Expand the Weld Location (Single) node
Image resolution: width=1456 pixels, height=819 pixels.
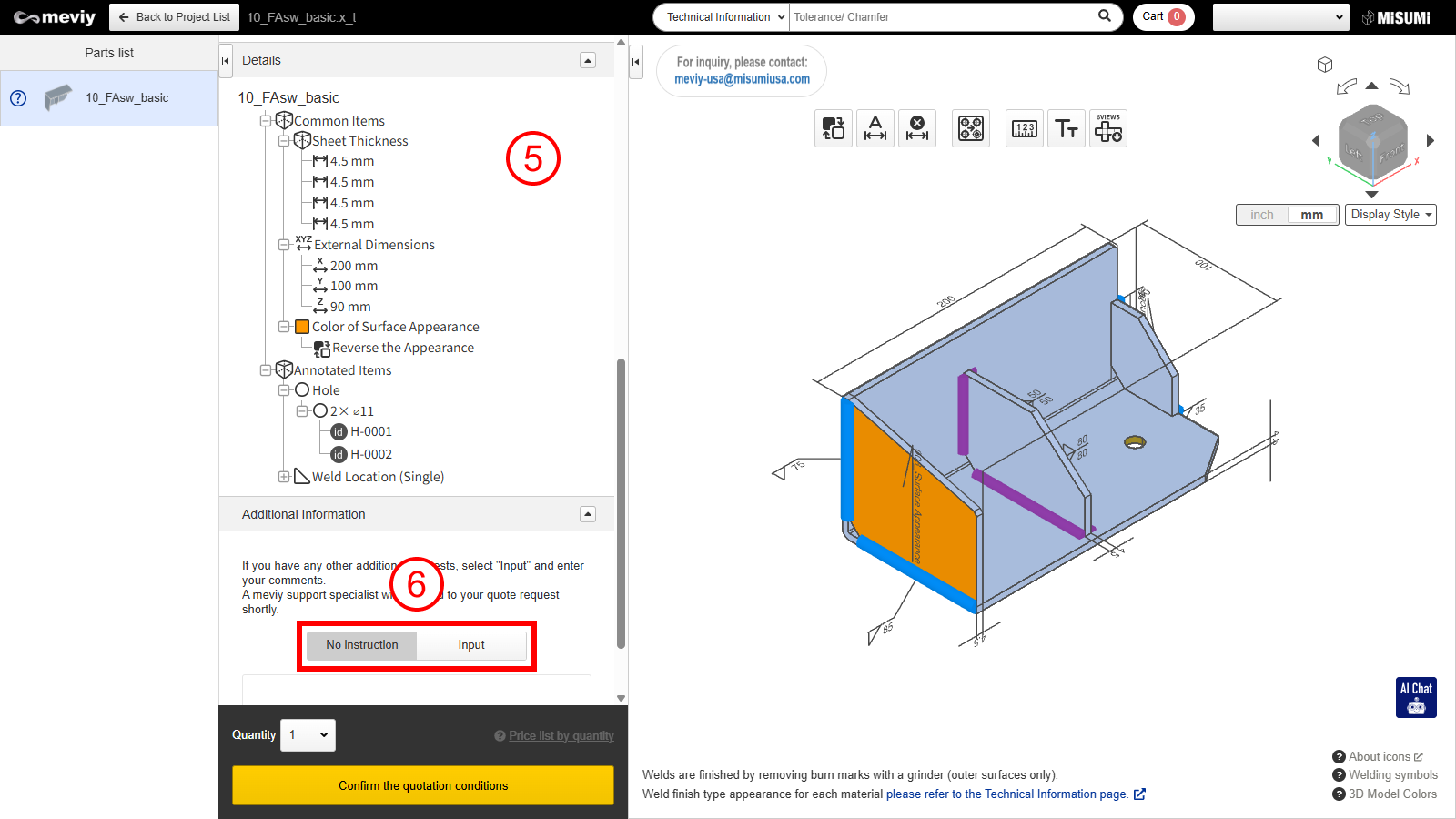[x=284, y=477]
